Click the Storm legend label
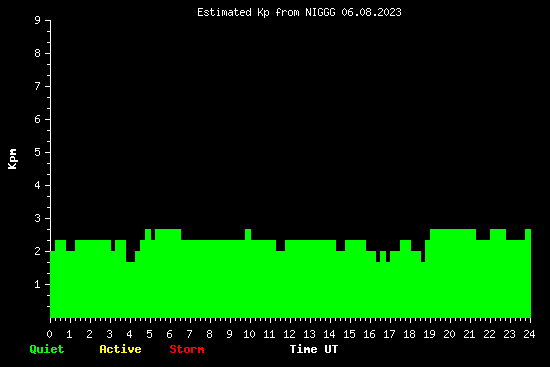This screenshot has width=550, height=367. click(187, 349)
